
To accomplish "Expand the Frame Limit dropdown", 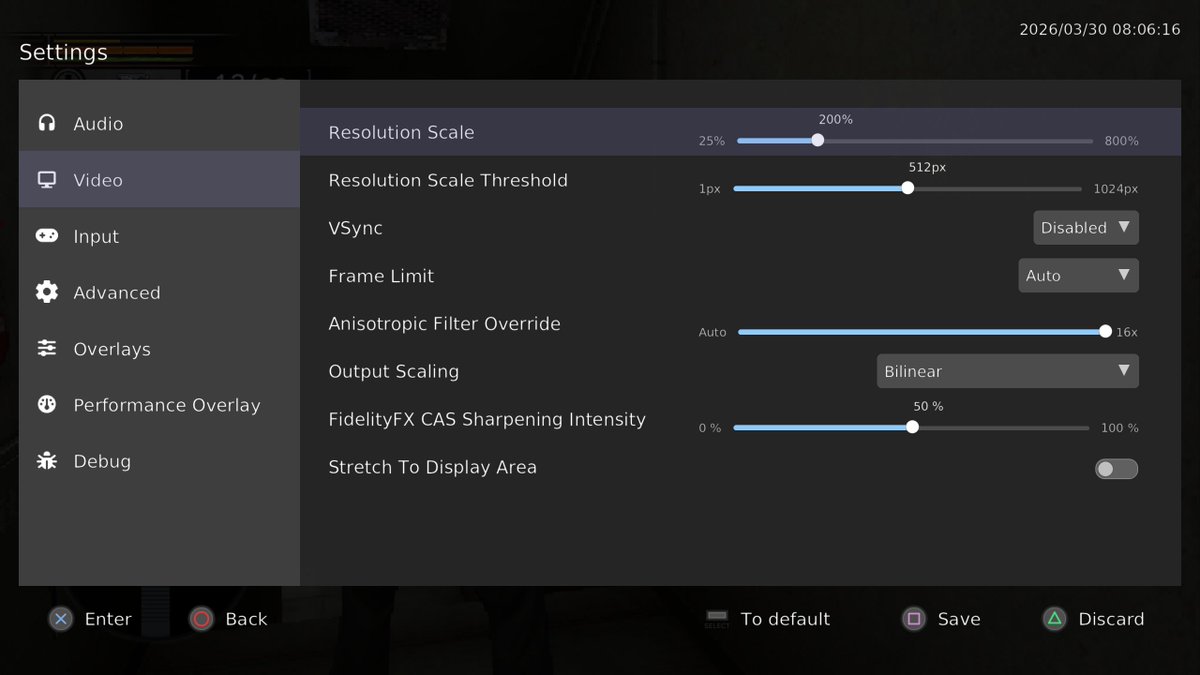I will point(1078,275).
